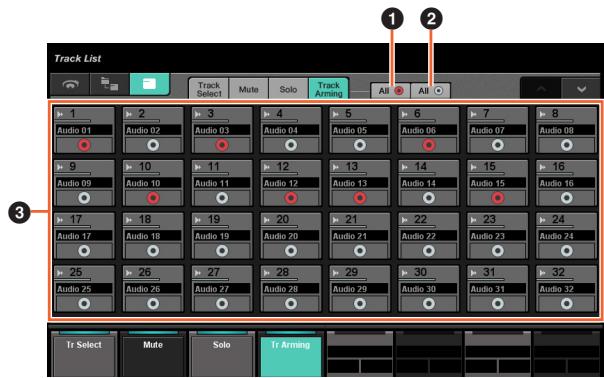This screenshot has width=604, height=378.
Task: Click the page down chevron button
Action: point(581,89)
